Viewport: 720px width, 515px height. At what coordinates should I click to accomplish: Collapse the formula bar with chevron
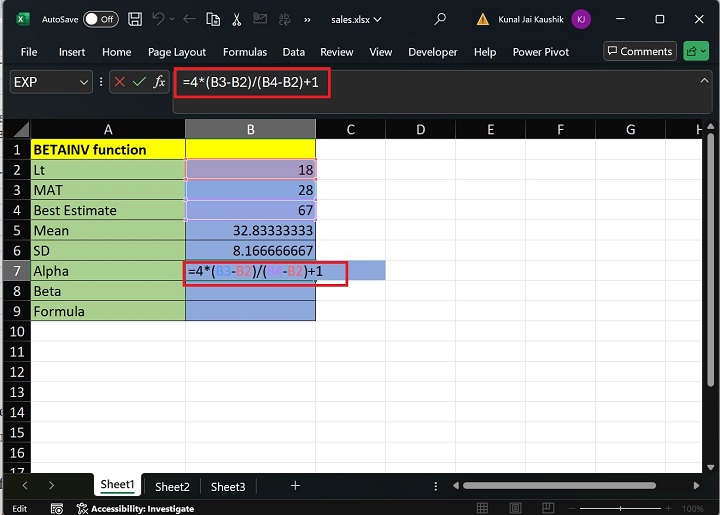tap(704, 80)
